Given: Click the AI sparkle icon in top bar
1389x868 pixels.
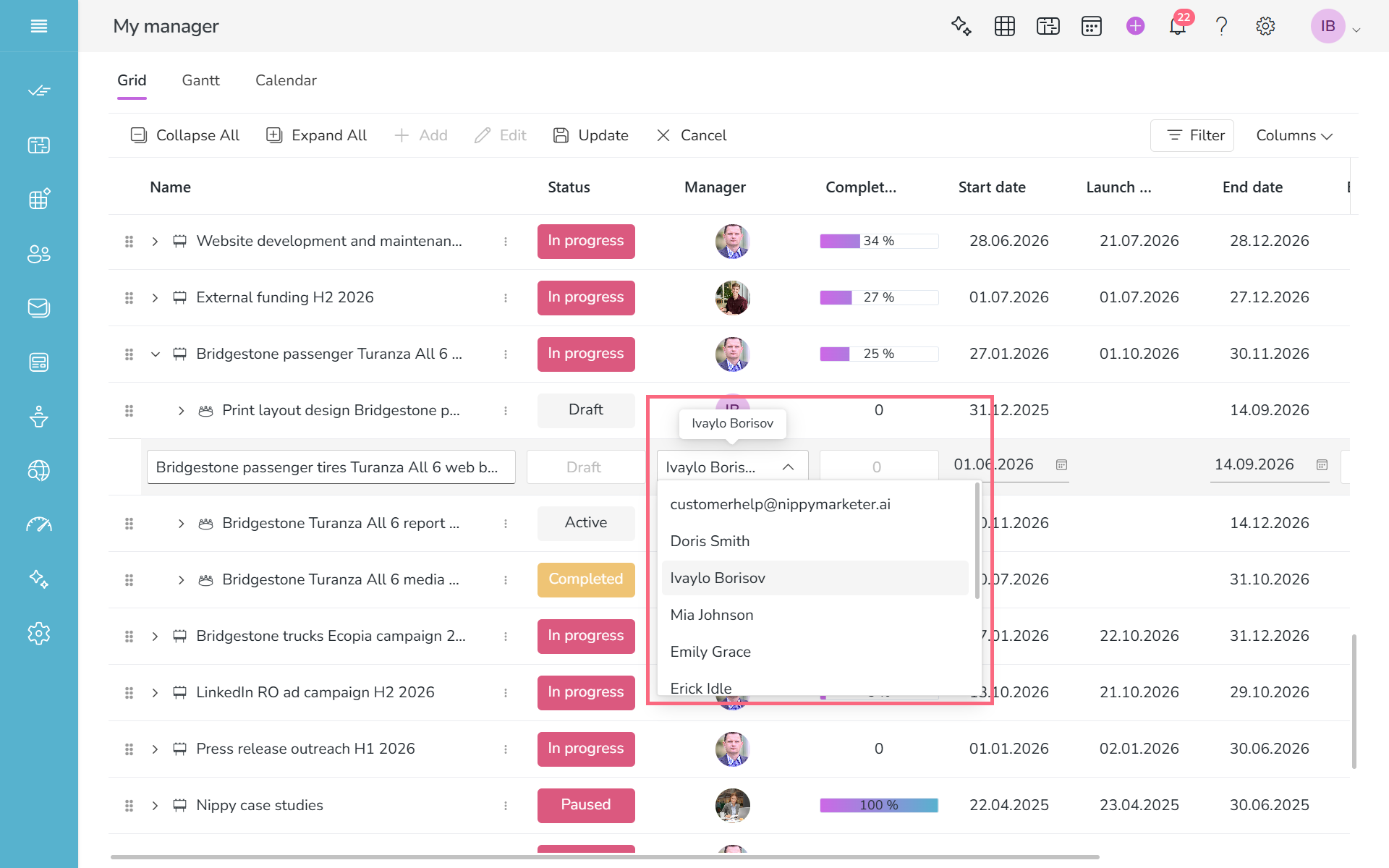Looking at the screenshot, I should [x=961, y=26].
